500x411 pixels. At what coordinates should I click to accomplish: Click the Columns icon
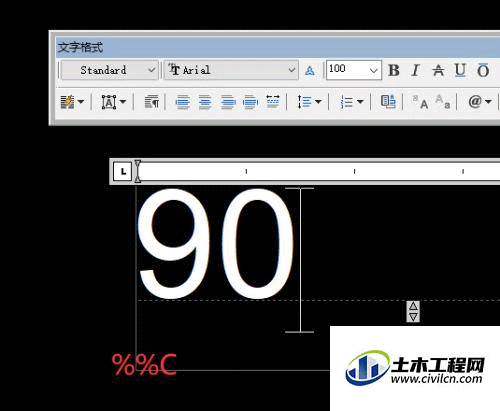click(67, 102)
